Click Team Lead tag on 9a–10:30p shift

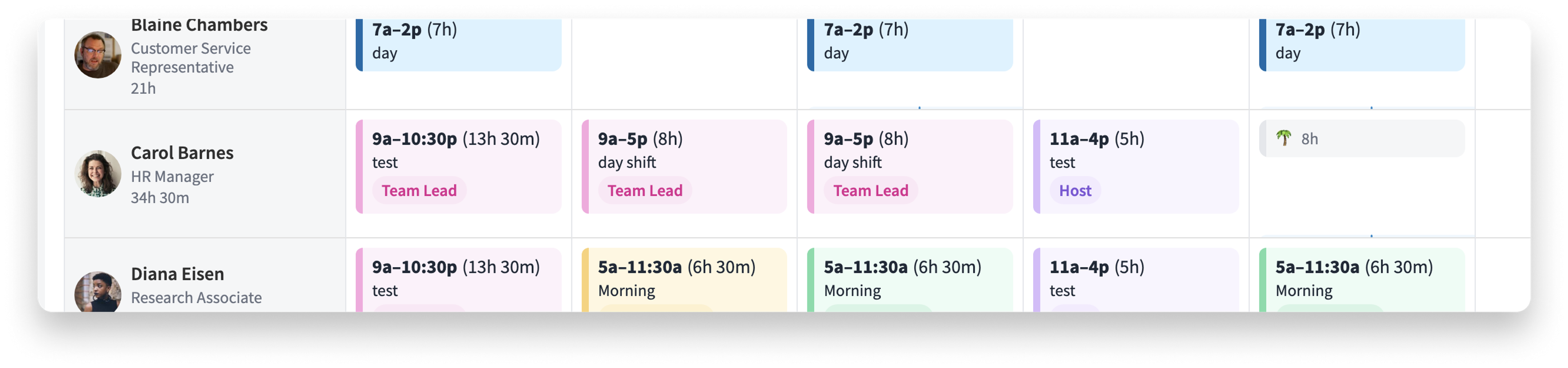(x=419, y=191)
